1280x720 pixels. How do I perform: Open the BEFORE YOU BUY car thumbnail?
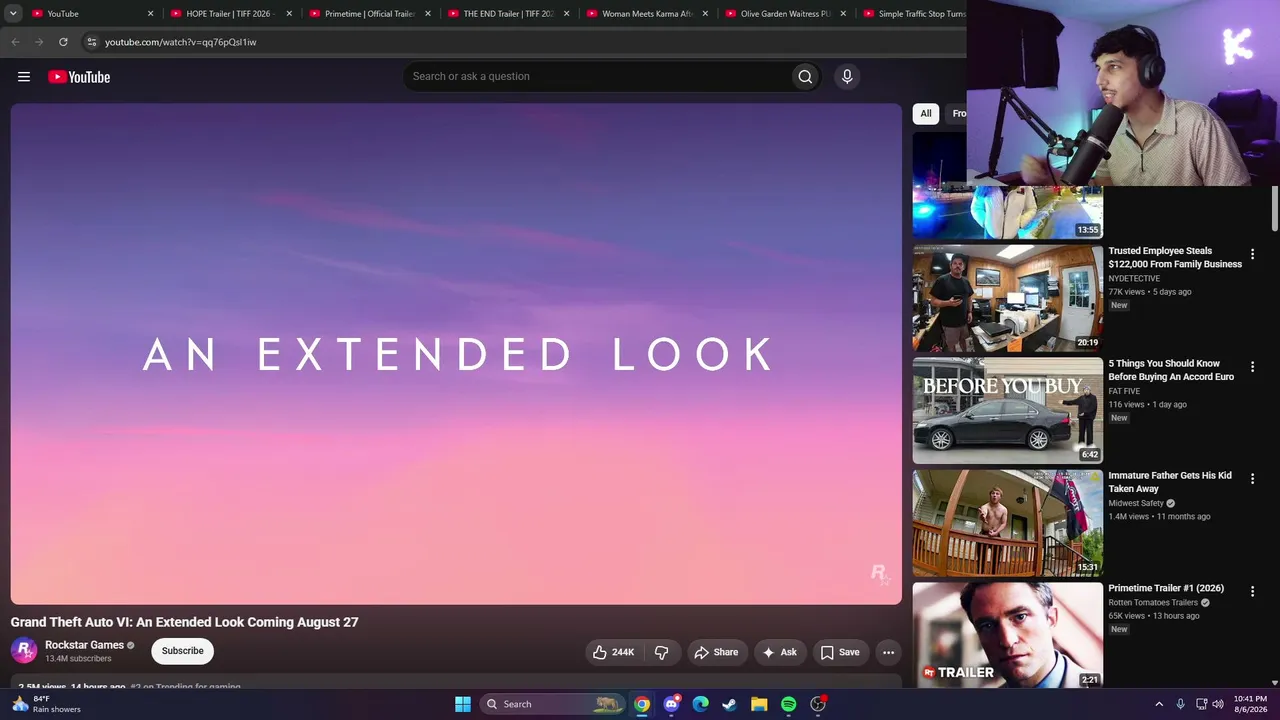pos(1008,411)
